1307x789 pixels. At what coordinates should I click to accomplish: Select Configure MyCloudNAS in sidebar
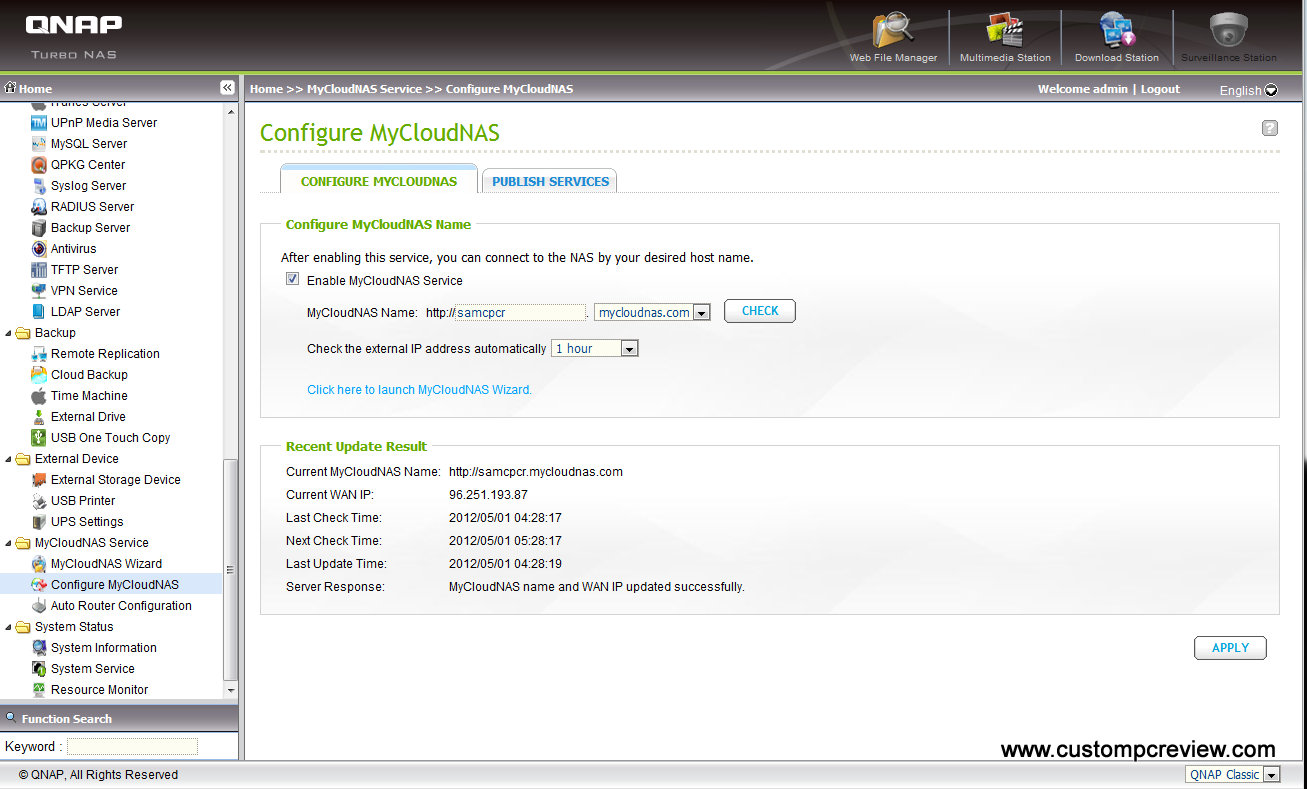point(115,585)
